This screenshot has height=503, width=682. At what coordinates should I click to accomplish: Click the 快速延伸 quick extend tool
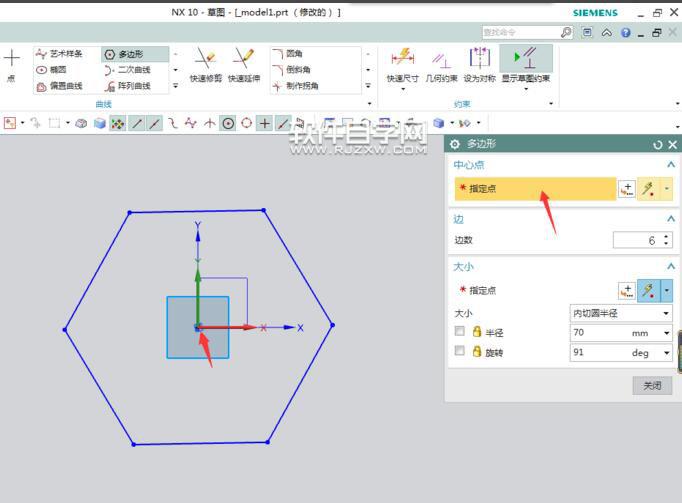243,64
